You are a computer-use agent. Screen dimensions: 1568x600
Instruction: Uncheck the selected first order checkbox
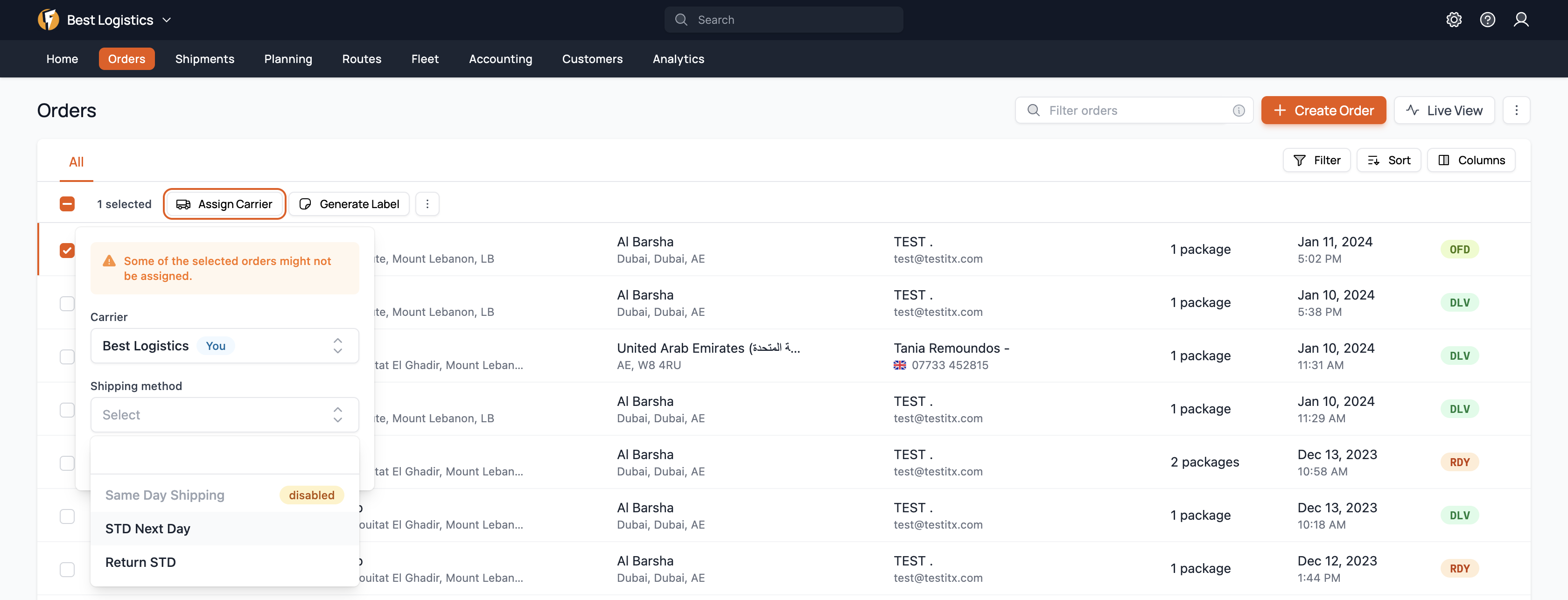[x=67, y=250]
